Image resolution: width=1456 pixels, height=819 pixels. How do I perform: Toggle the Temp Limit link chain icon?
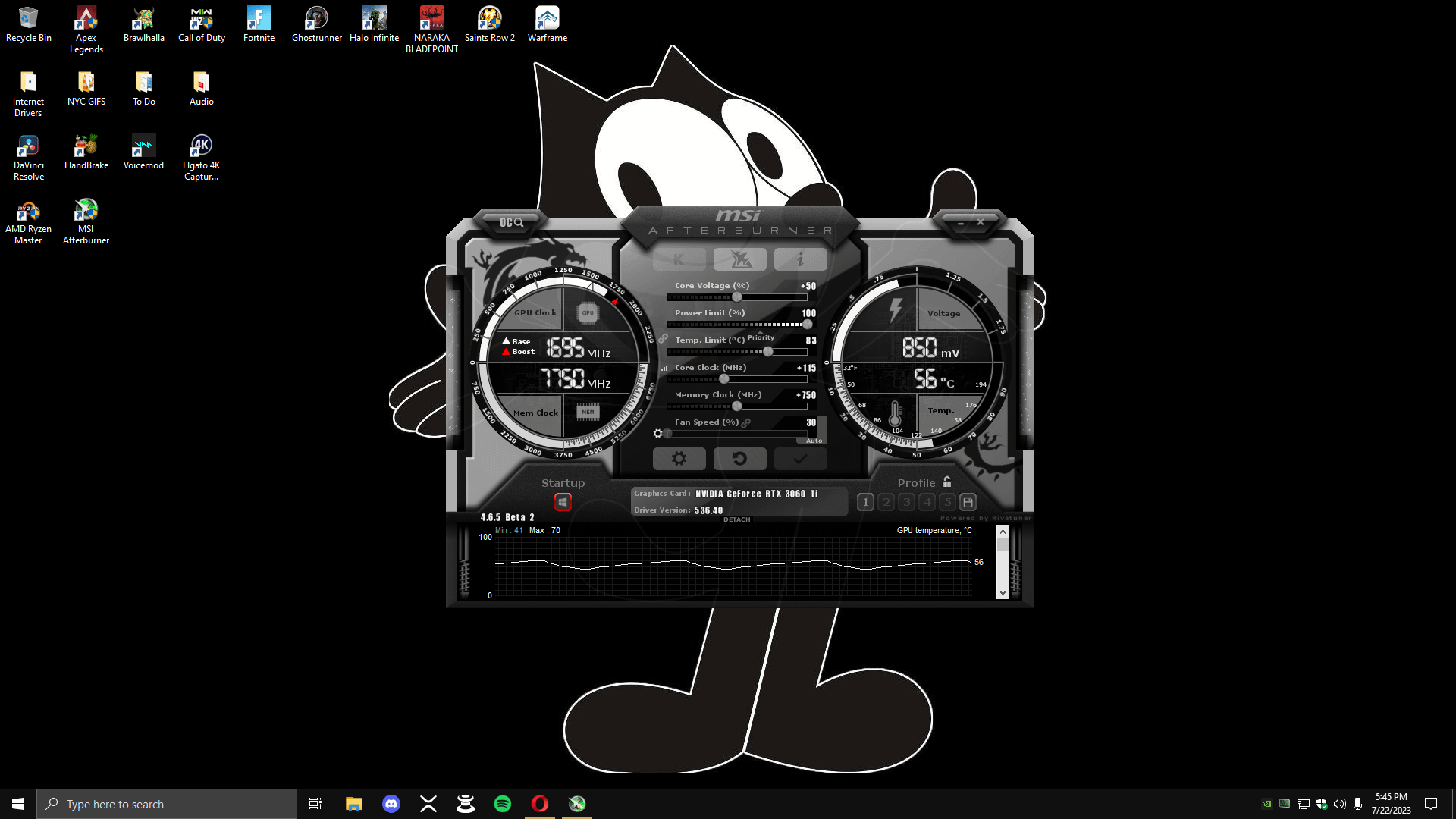click(663, 339)
